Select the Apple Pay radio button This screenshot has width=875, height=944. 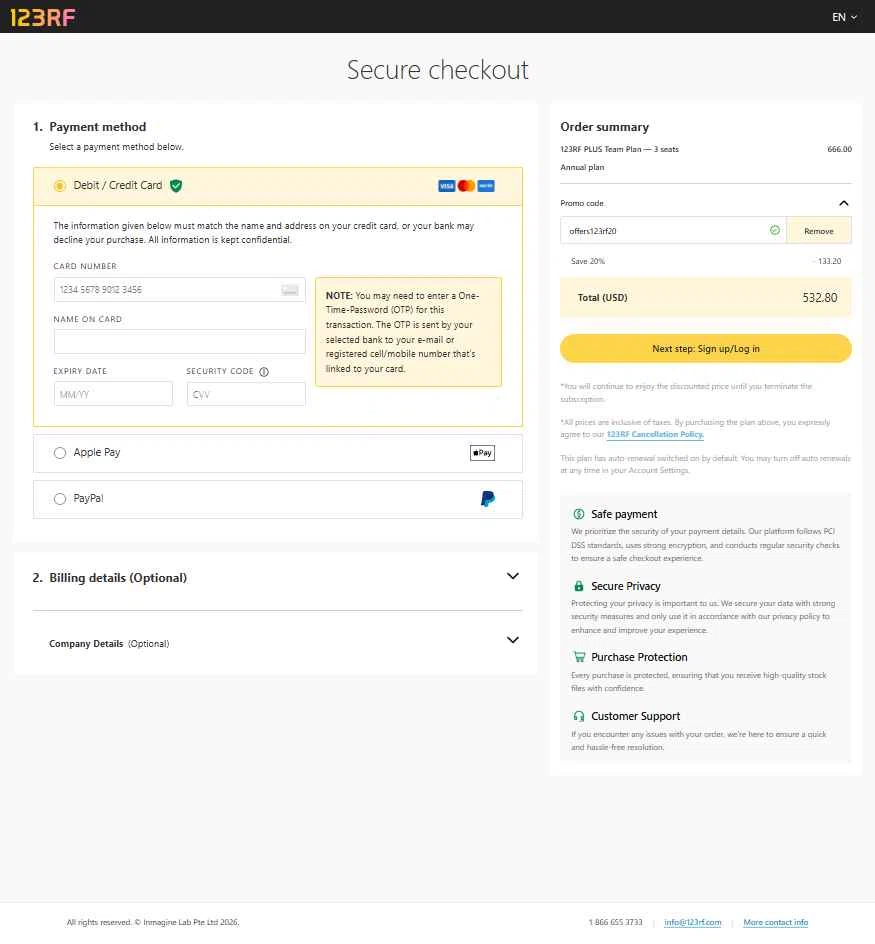tap(60, 453)
